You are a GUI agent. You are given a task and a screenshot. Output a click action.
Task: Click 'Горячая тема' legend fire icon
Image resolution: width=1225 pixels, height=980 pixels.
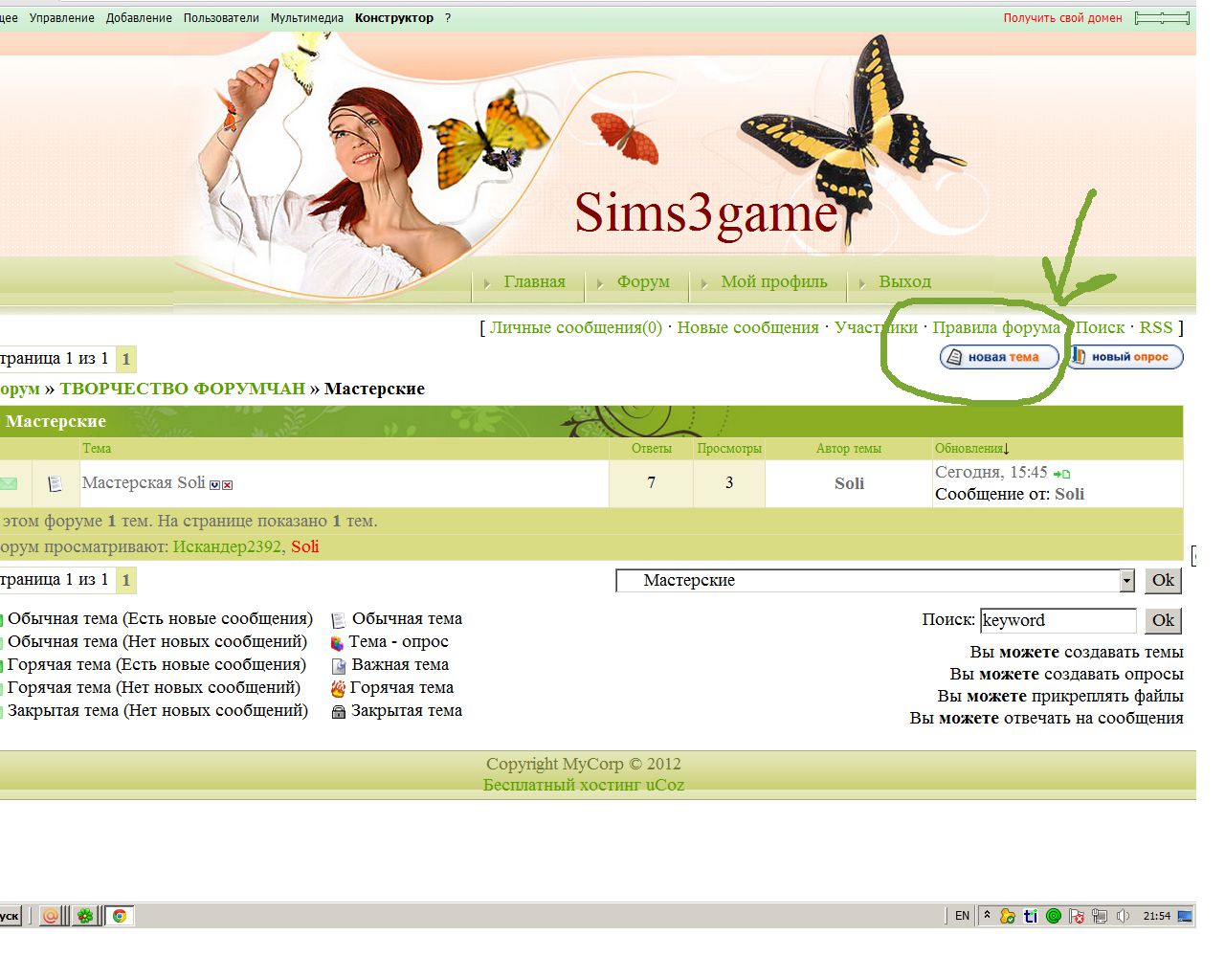pos(338,688)
